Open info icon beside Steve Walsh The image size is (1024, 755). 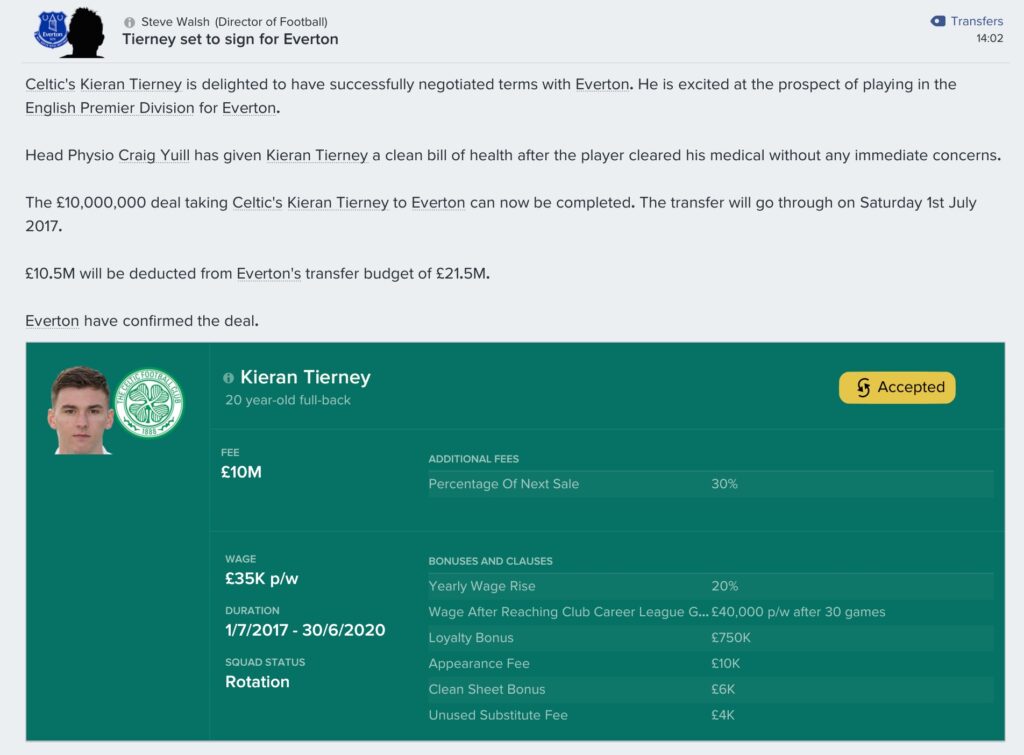[x=129, y=22]
